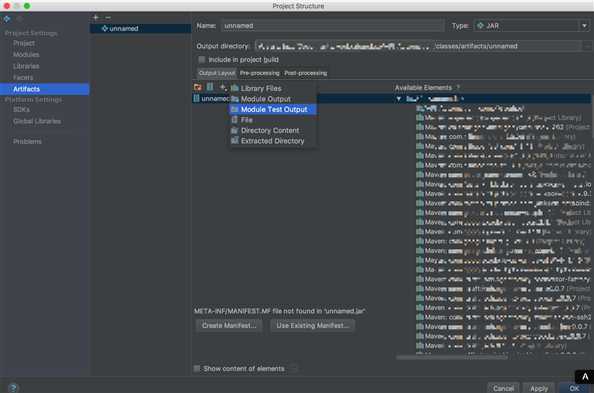
Task: Open Problems in the sidebar
Action: click(27, 141)
